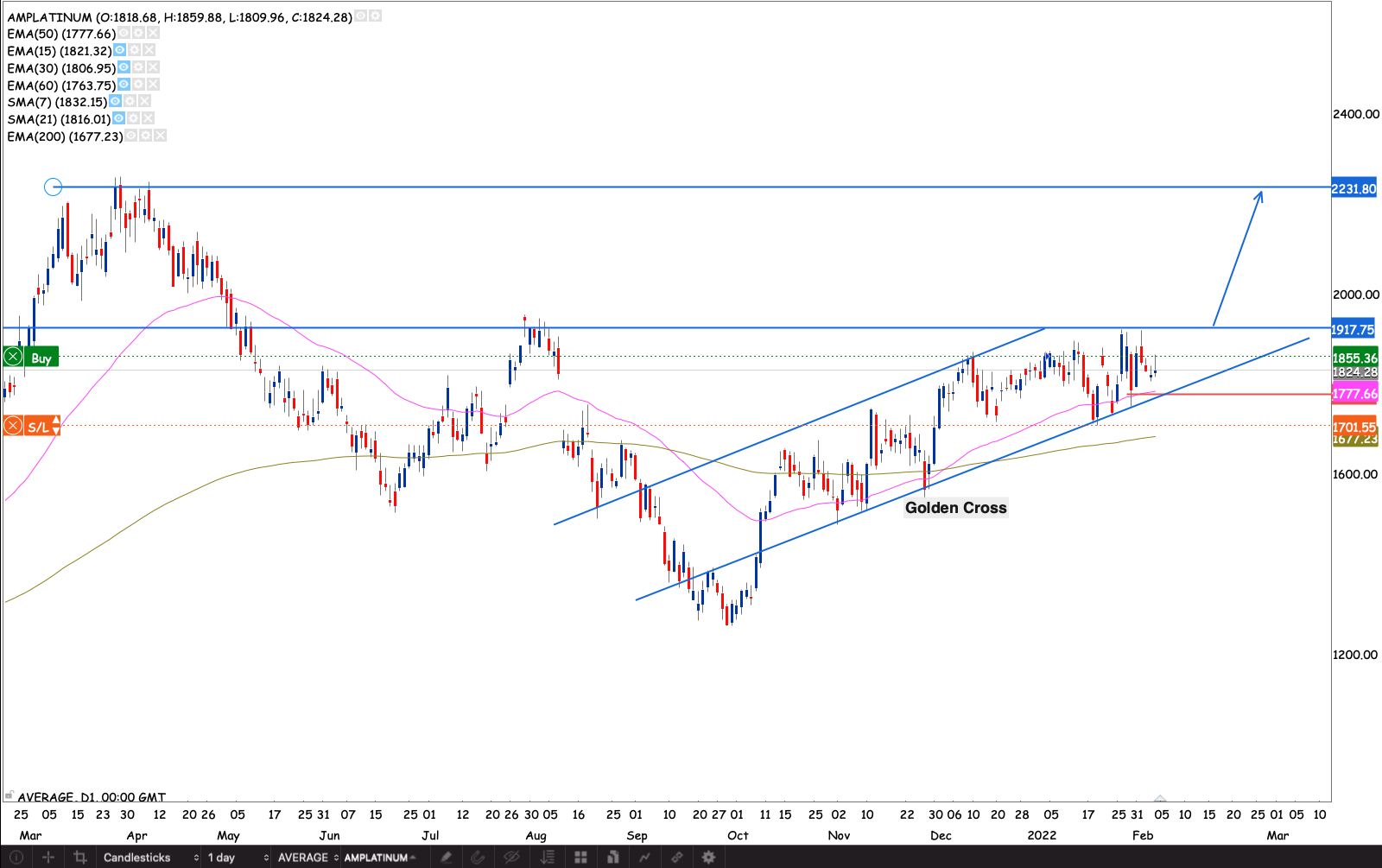The width and height of the screenshot is (1382, 868).
Task: Click the info icon in bottom toolbar
Action: 16,857
